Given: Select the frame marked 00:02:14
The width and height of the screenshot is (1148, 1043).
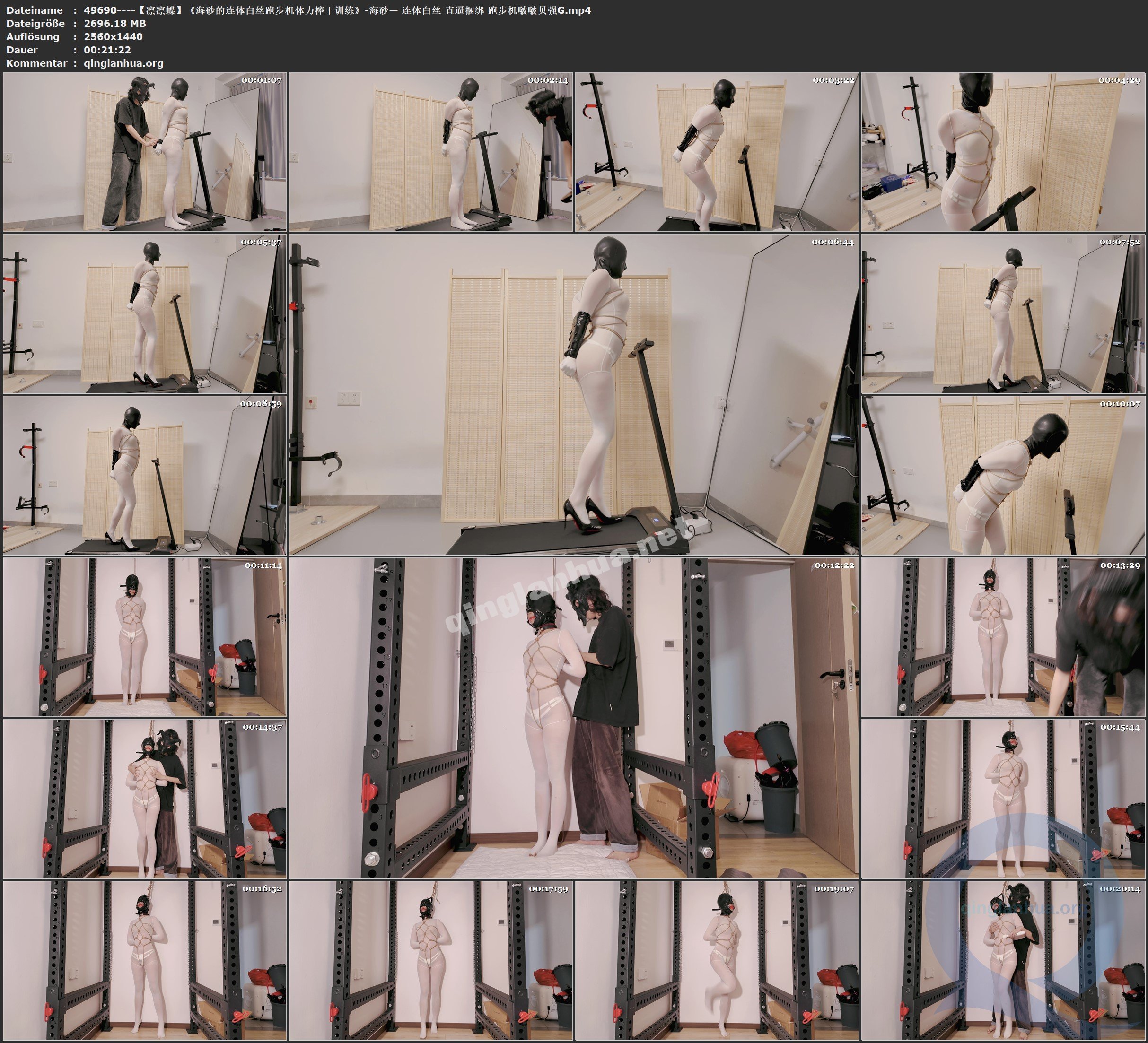Looking at the screenshot, I should click(430, 152).
